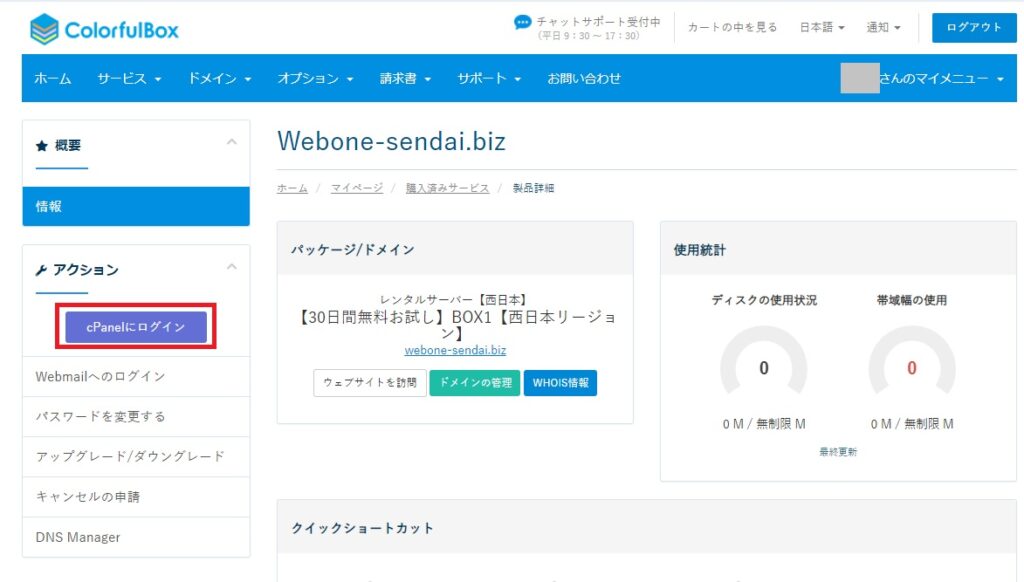The width and height of the screenshot is (1024, 582).
Task: View カートの中を見る cart link
Action: (x=732, y=27)
